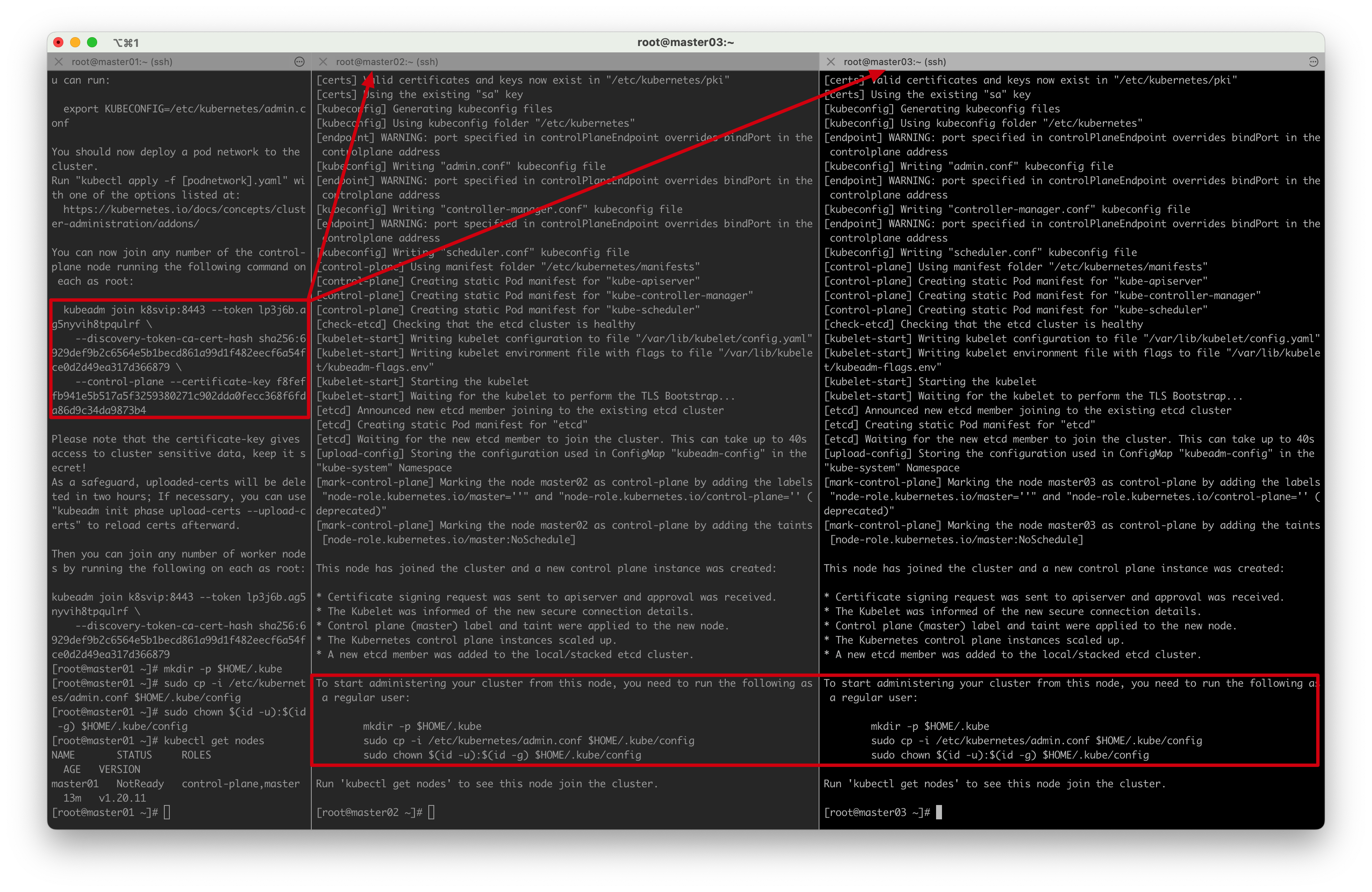The height and width of the screenshot is (892, 1372).
Task: Select the root@master02:~ (ssh) pane title
Action: (x=387, y=62)
